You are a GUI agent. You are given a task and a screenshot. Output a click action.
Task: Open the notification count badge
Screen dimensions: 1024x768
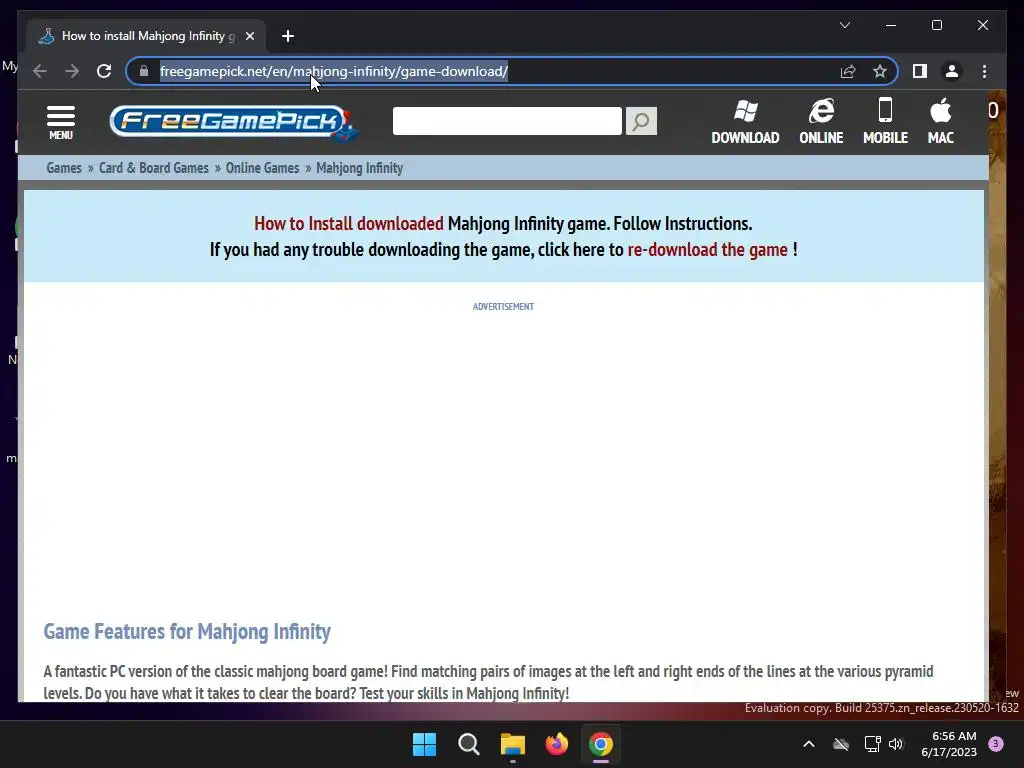click(x=996, y=744)
